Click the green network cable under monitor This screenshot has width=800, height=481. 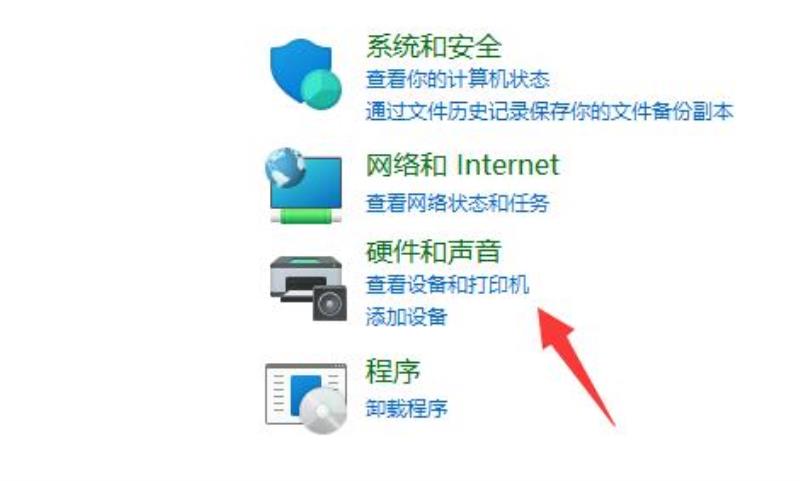coord(306,218)
